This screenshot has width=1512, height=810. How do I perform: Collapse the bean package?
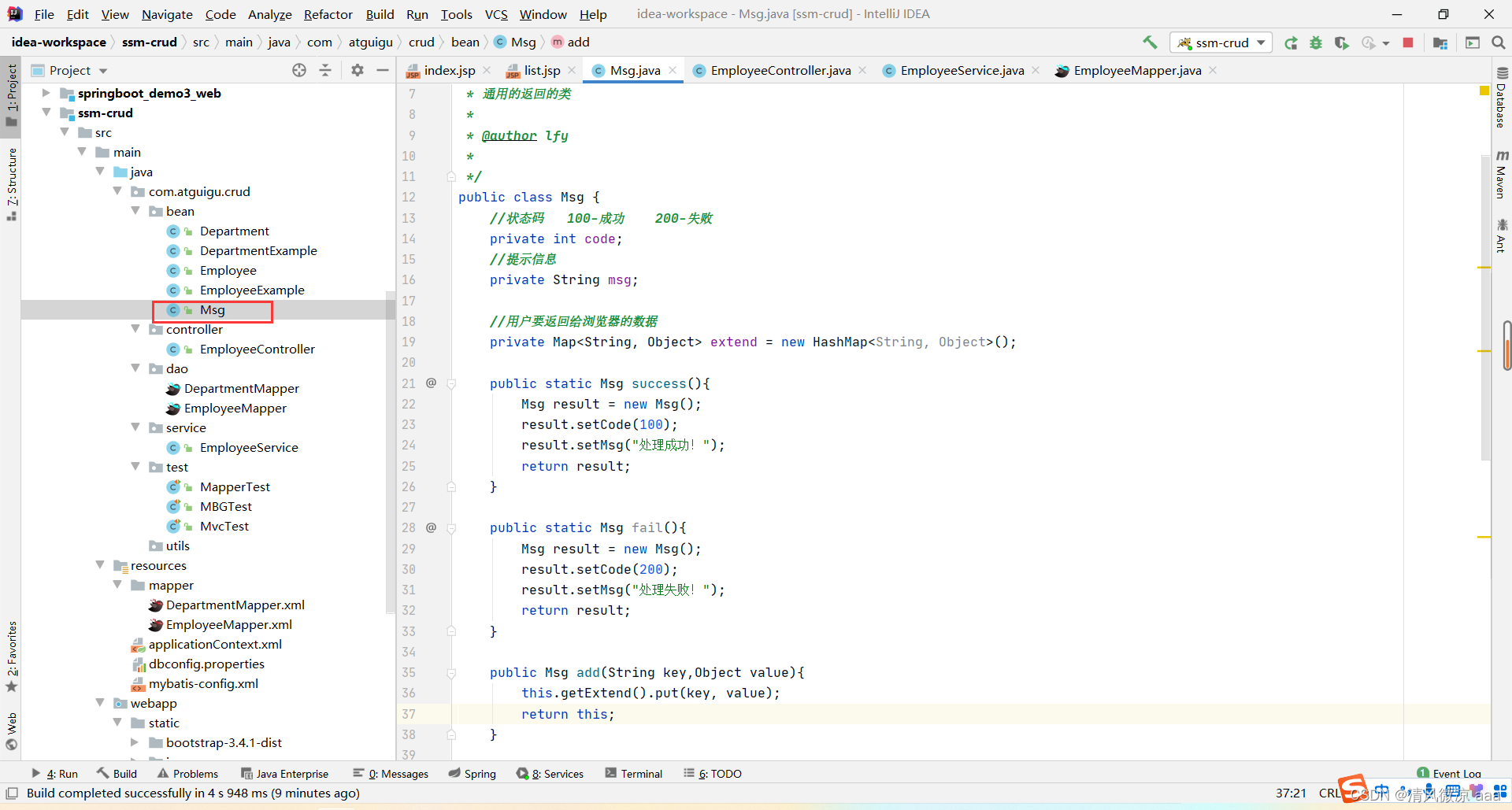pyautogui.click(x=135, y=211)
